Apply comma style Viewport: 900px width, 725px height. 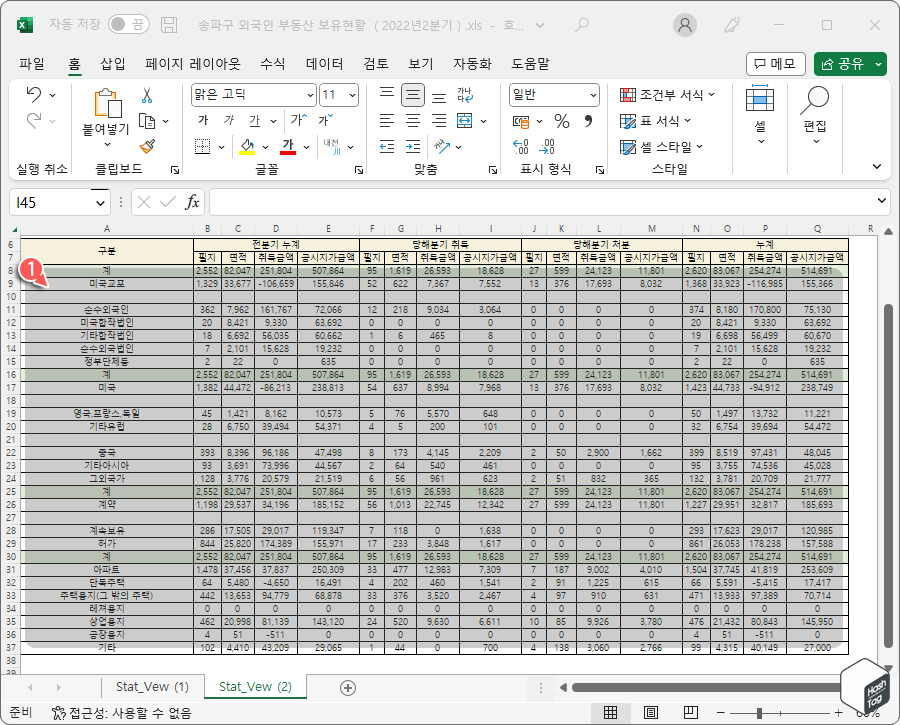pos(588,121)
